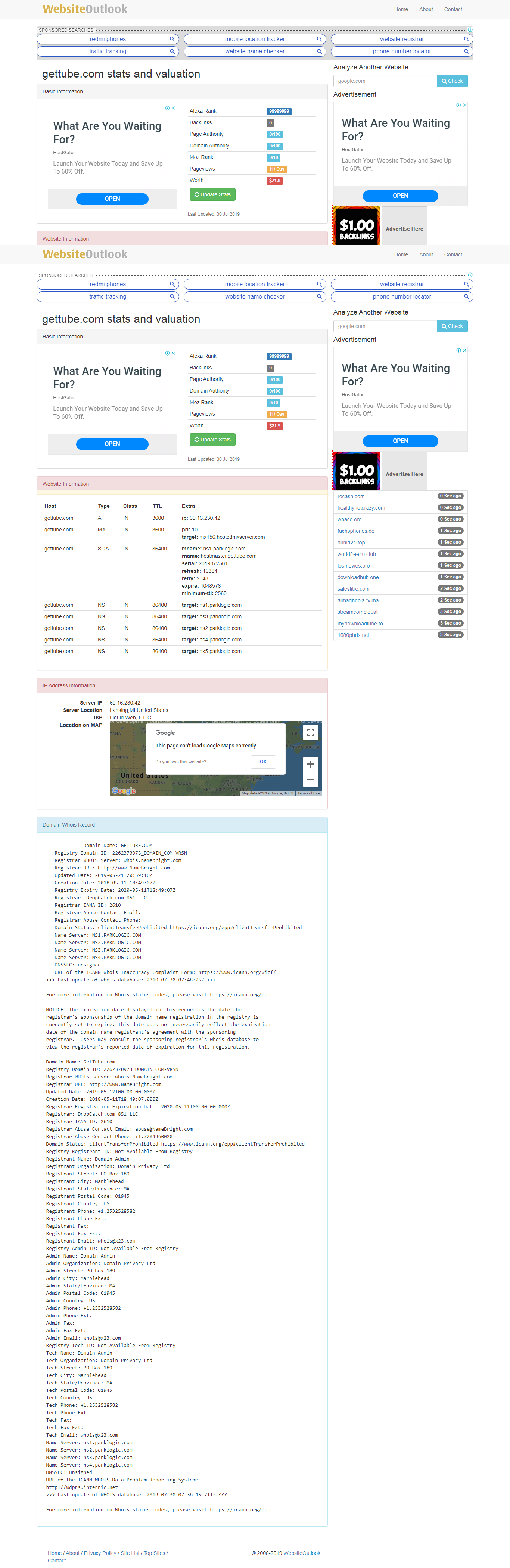Click the 'Sec ago' badge beside 1080phds.net
Viewport: 510px width, 1568px height.
tap(451, 635)
